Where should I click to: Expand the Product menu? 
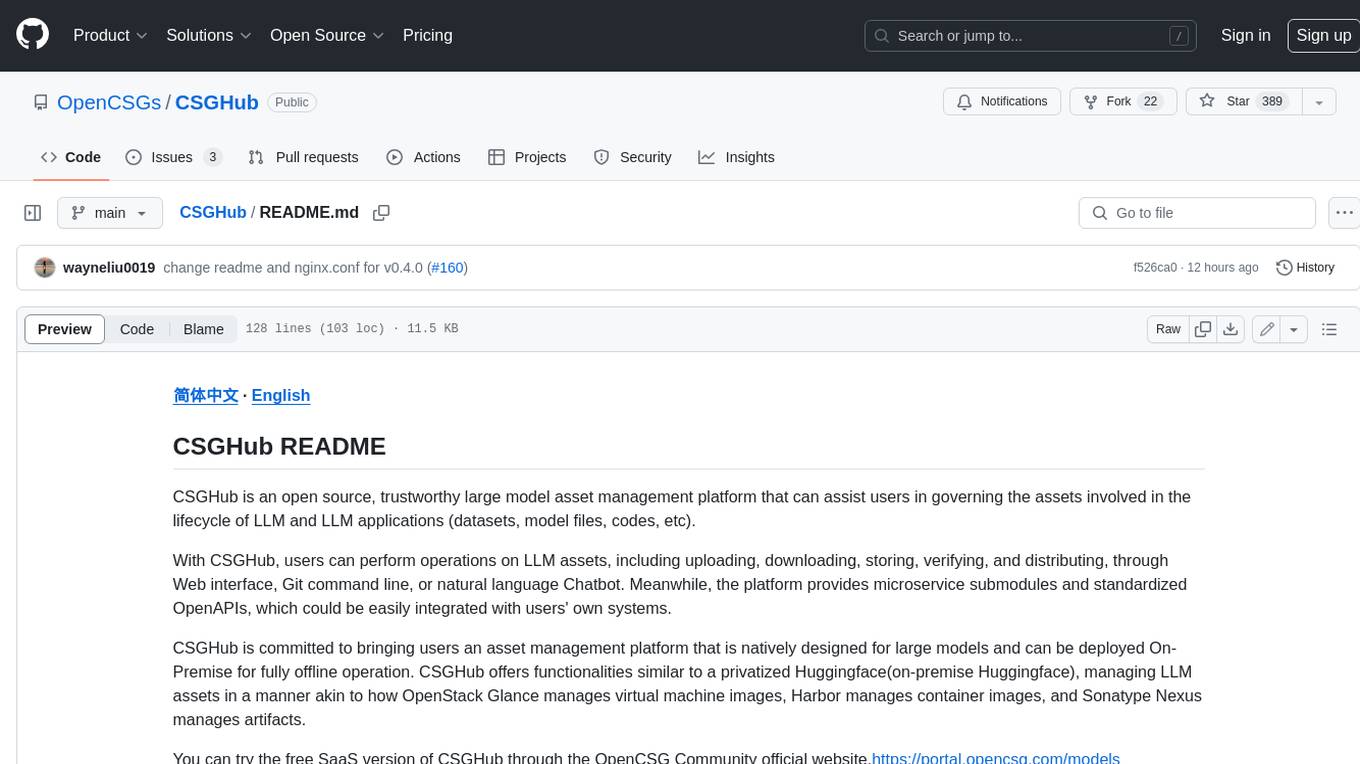pyautogui.click(x=110, y=35)
